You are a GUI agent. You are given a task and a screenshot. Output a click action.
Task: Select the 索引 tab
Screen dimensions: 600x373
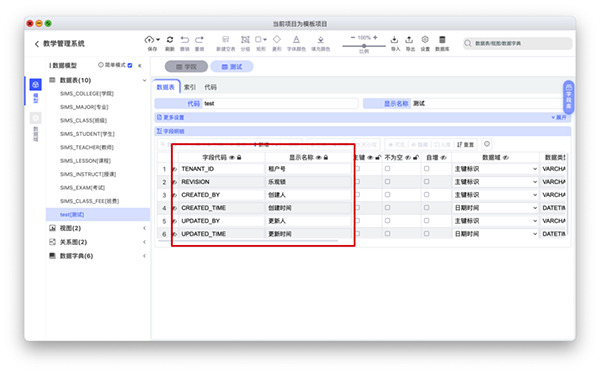(189, 87)
